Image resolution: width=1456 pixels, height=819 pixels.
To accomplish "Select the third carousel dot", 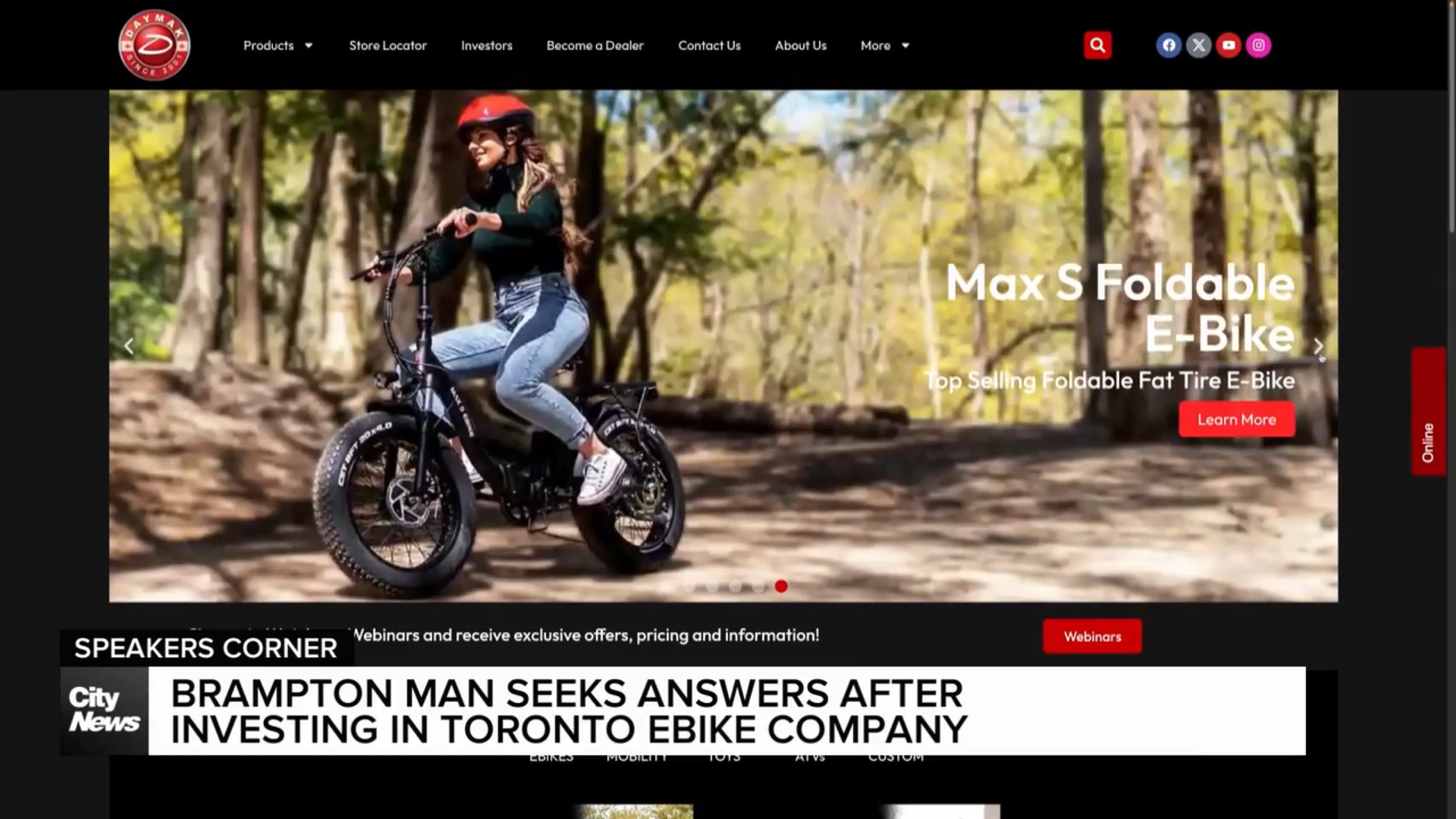I will (x=712, y=586).
